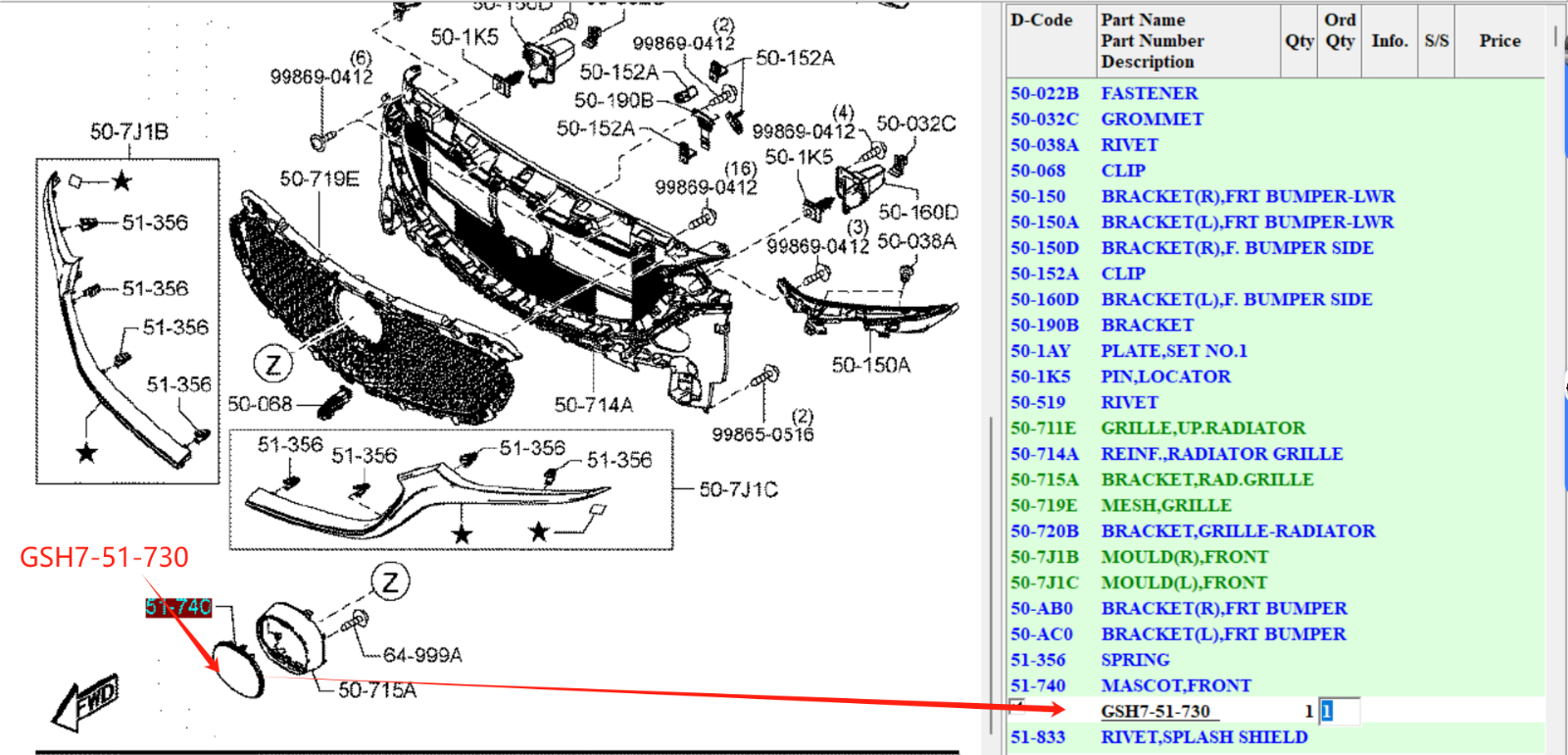Click the highlighted 51-740 label in diagram
The height and width of the screenshot is (755, 1568).
[178, 607]
